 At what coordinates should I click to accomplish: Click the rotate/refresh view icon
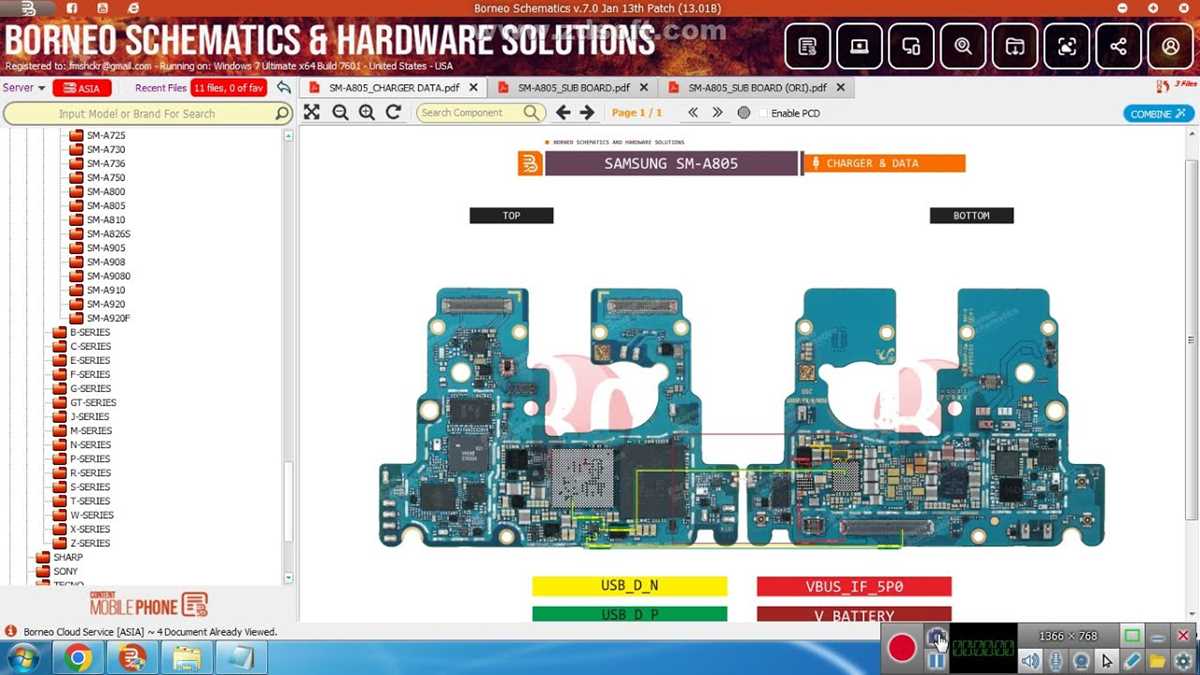tap(393, 113)
